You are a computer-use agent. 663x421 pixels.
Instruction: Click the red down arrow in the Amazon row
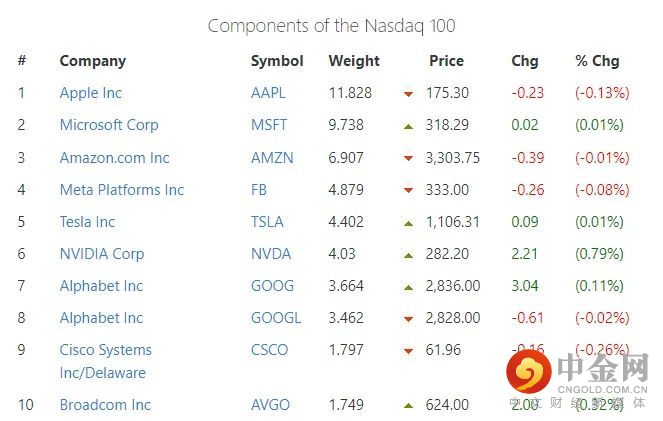[408, 158]
